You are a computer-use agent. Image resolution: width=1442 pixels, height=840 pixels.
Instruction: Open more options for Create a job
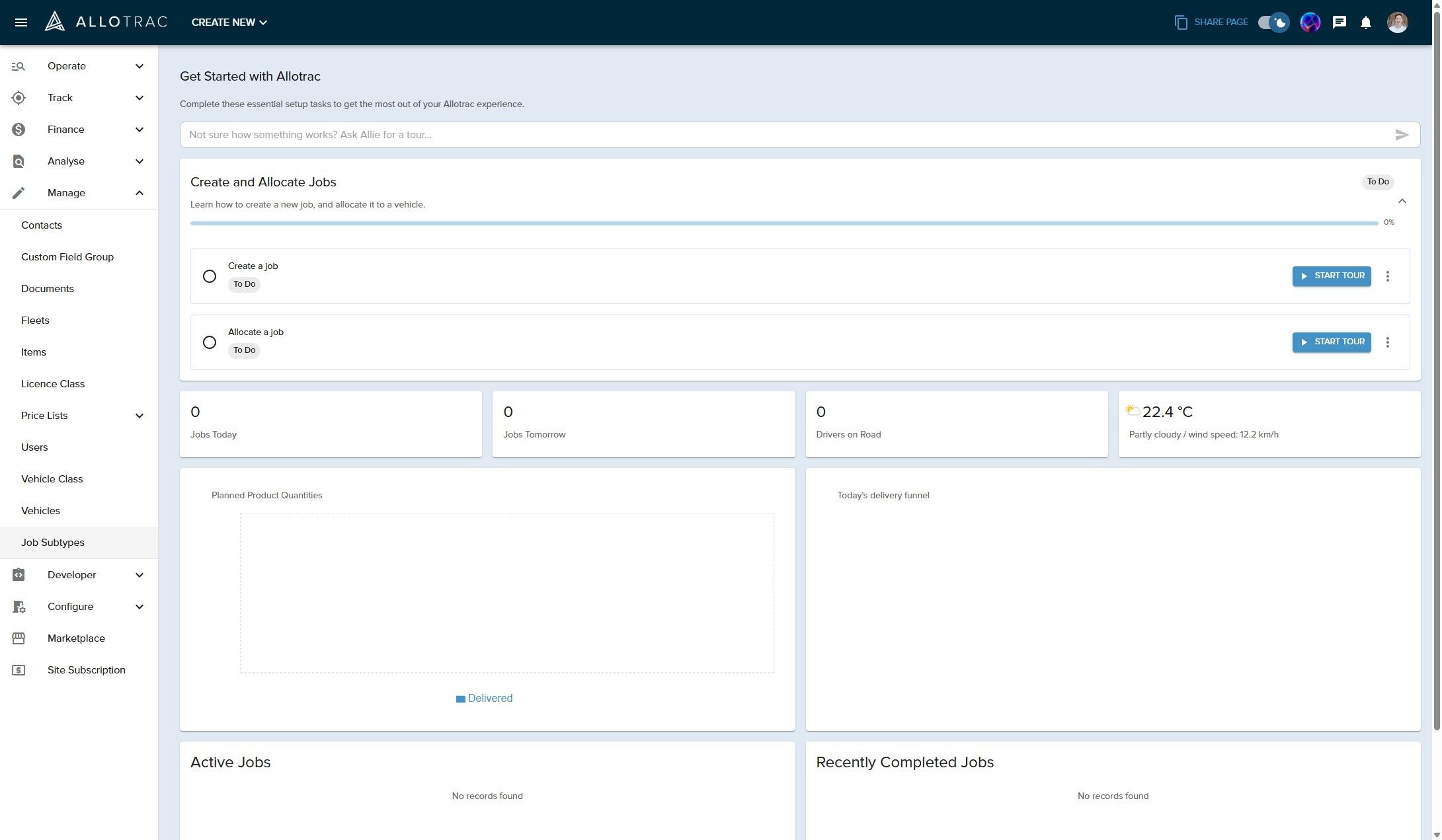pyautogui.click(x=1387, y=276)
